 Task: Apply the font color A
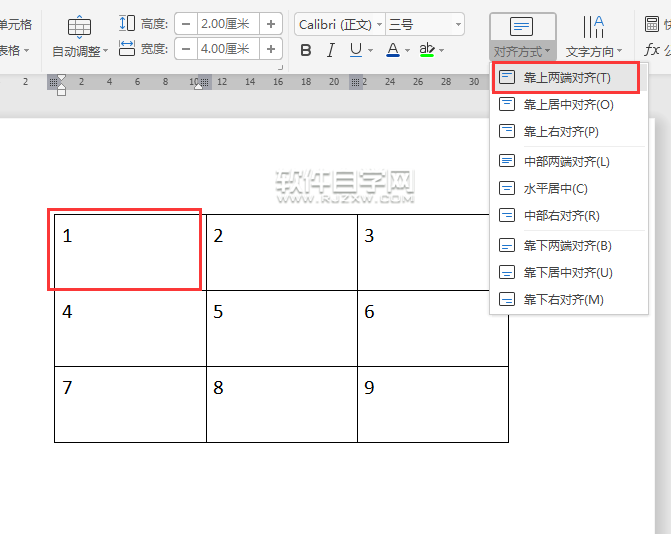pyautogui.click(x=392, y=50)
